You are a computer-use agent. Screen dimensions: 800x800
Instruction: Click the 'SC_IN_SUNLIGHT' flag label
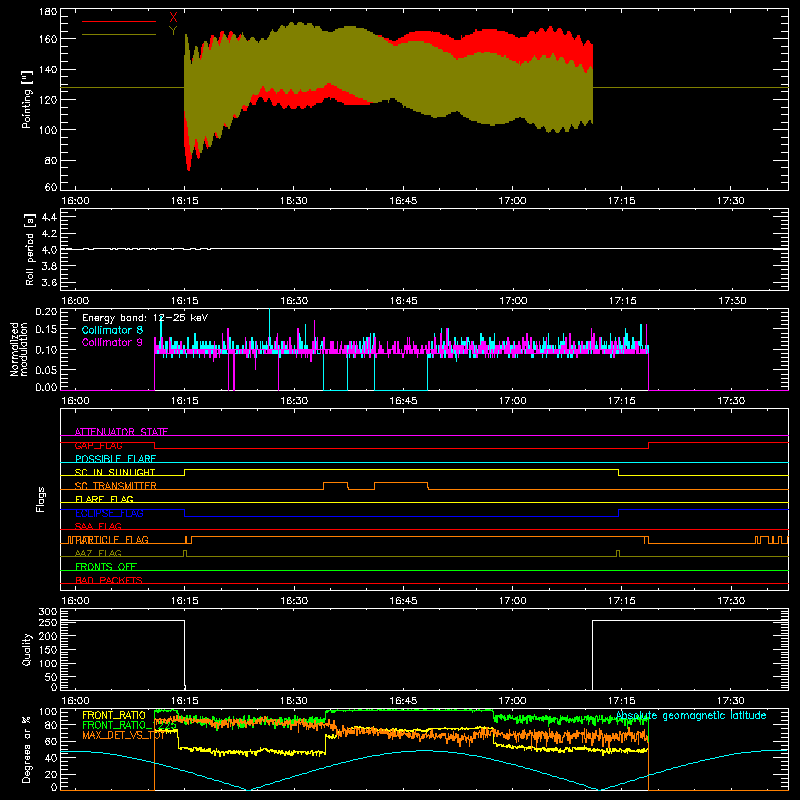point(115,472)
